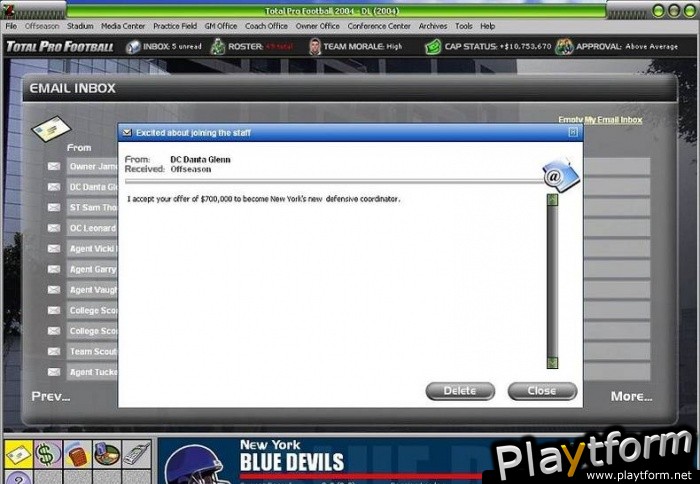Open the question mark help icon
Viewport: 700px width, 484px height.
pyautogui.click(x=18, y=477)
